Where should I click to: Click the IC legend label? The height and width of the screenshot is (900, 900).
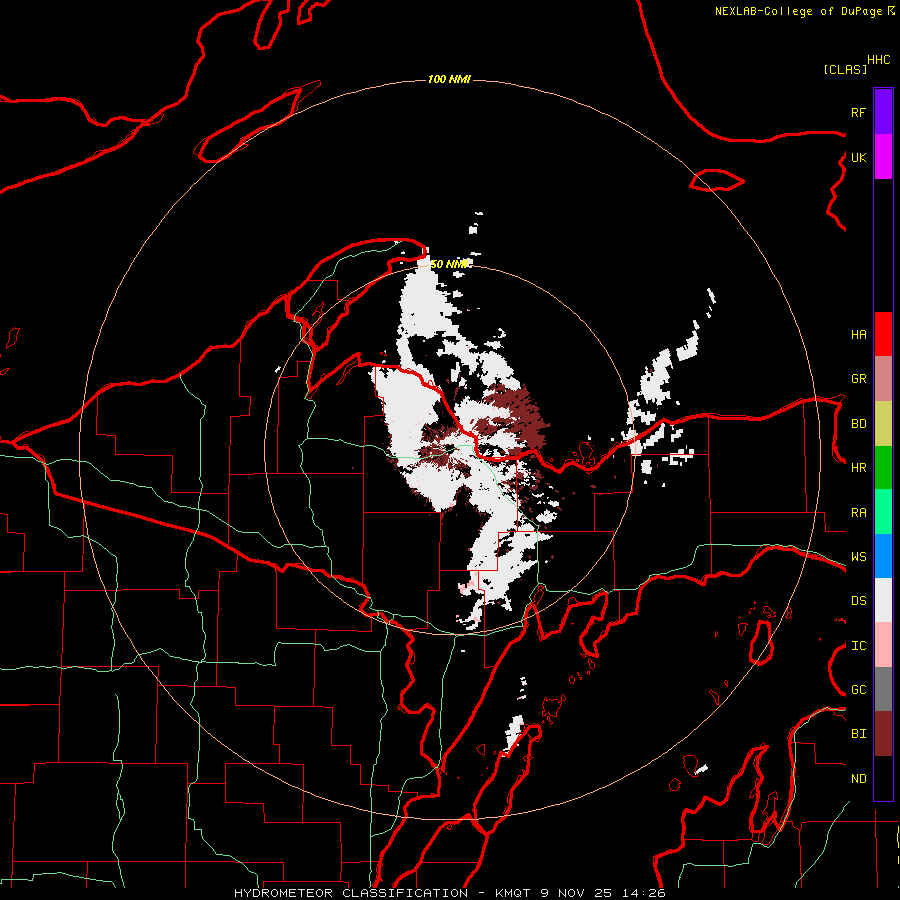[x=858, y=646]
